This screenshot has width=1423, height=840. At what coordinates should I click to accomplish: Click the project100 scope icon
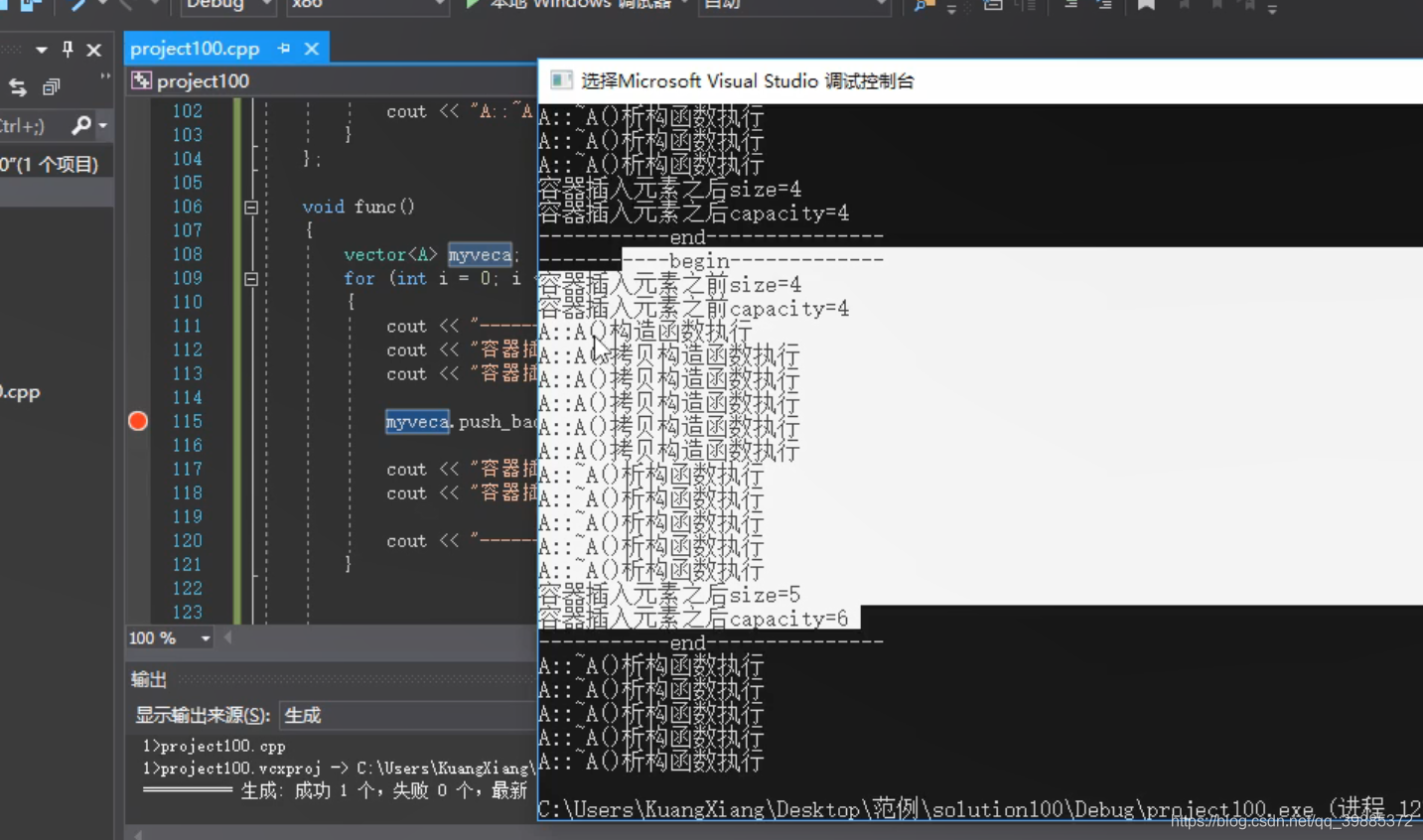[x=142, y=80]
